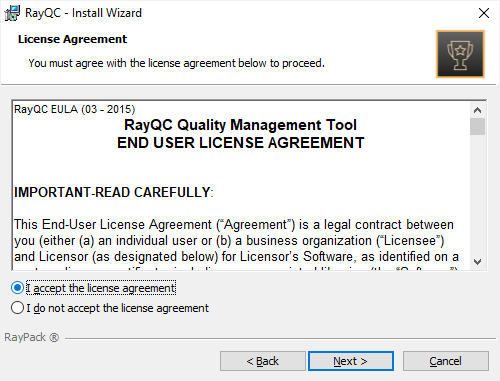
Task: Click the "END USER LICENSE AGREEMENT" heading
Action: pos(241,143)
